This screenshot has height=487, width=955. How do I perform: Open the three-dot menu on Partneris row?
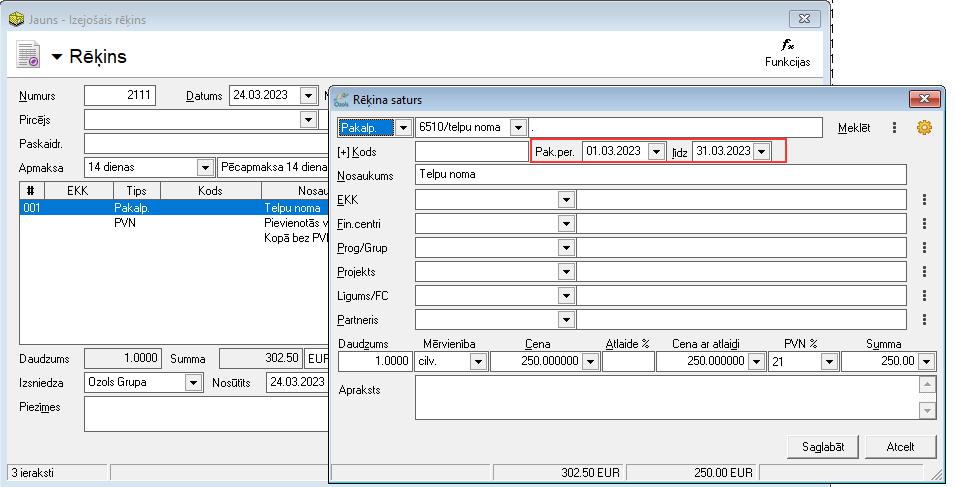pos(925,319)
